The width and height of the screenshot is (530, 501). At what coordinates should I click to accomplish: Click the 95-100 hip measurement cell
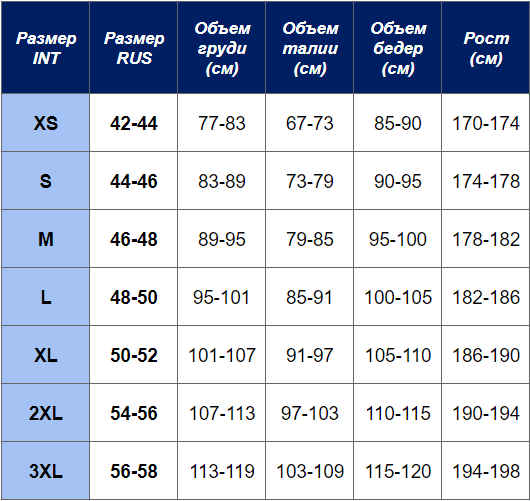[x=398, y=239]
